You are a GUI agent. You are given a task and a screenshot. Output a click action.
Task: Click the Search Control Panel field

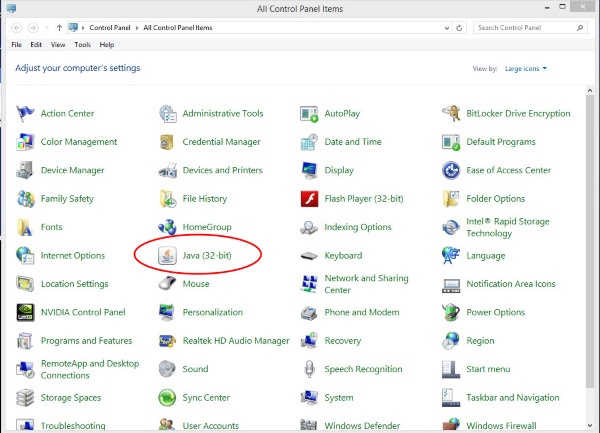click(x=524, y=28)
